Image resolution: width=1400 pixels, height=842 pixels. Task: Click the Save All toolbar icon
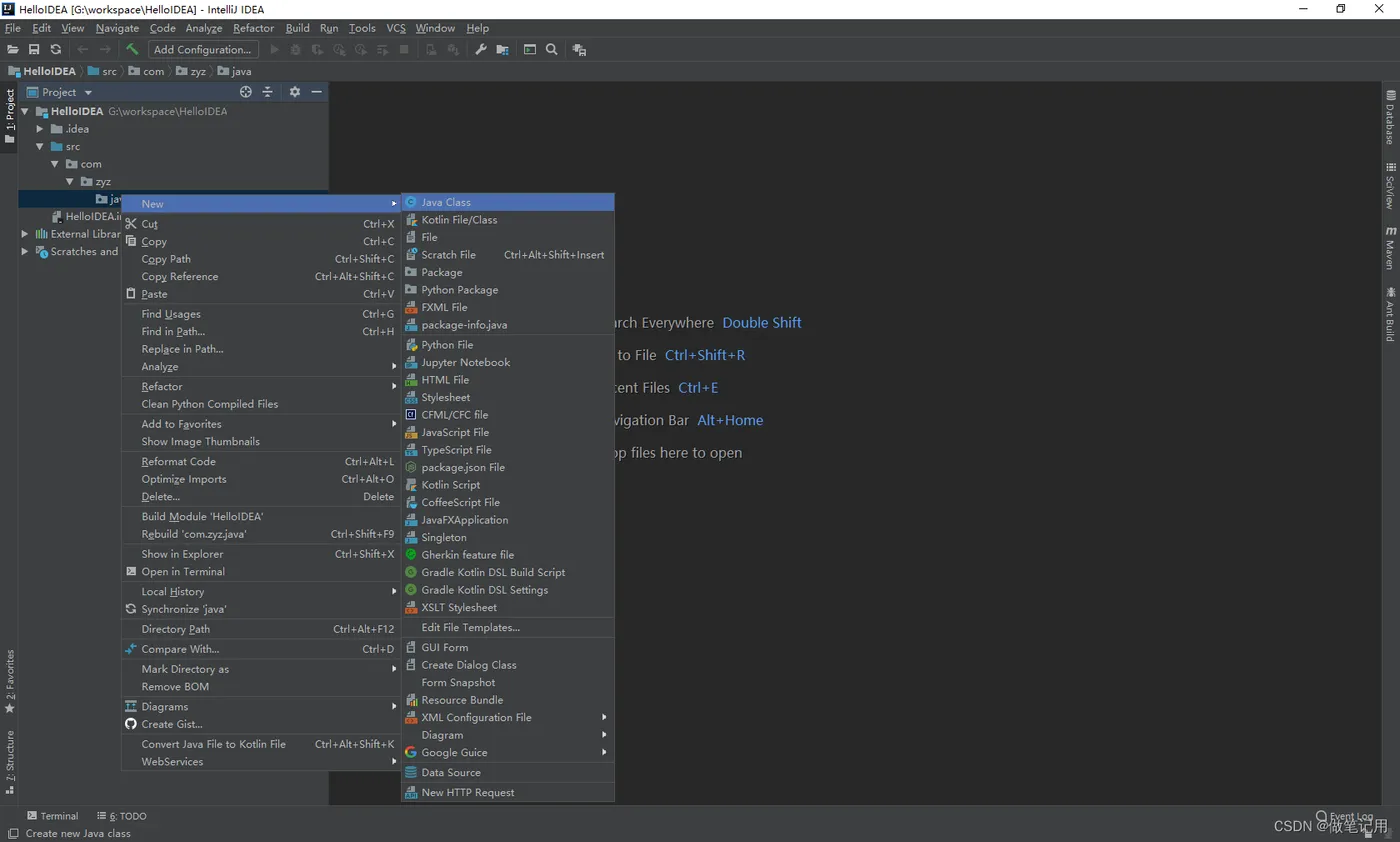coord(34,49)
